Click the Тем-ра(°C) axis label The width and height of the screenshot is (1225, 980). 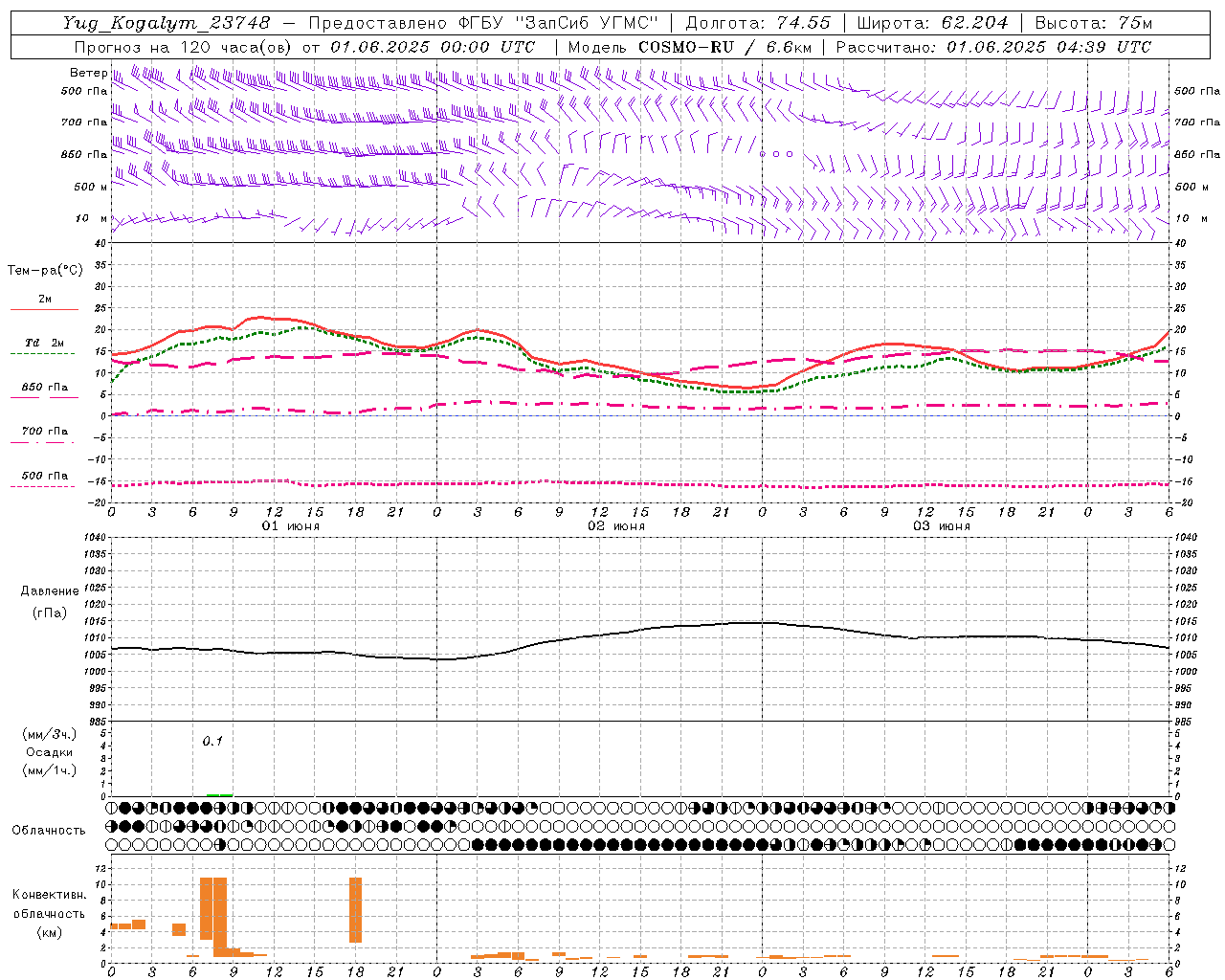tap(45, 271)
